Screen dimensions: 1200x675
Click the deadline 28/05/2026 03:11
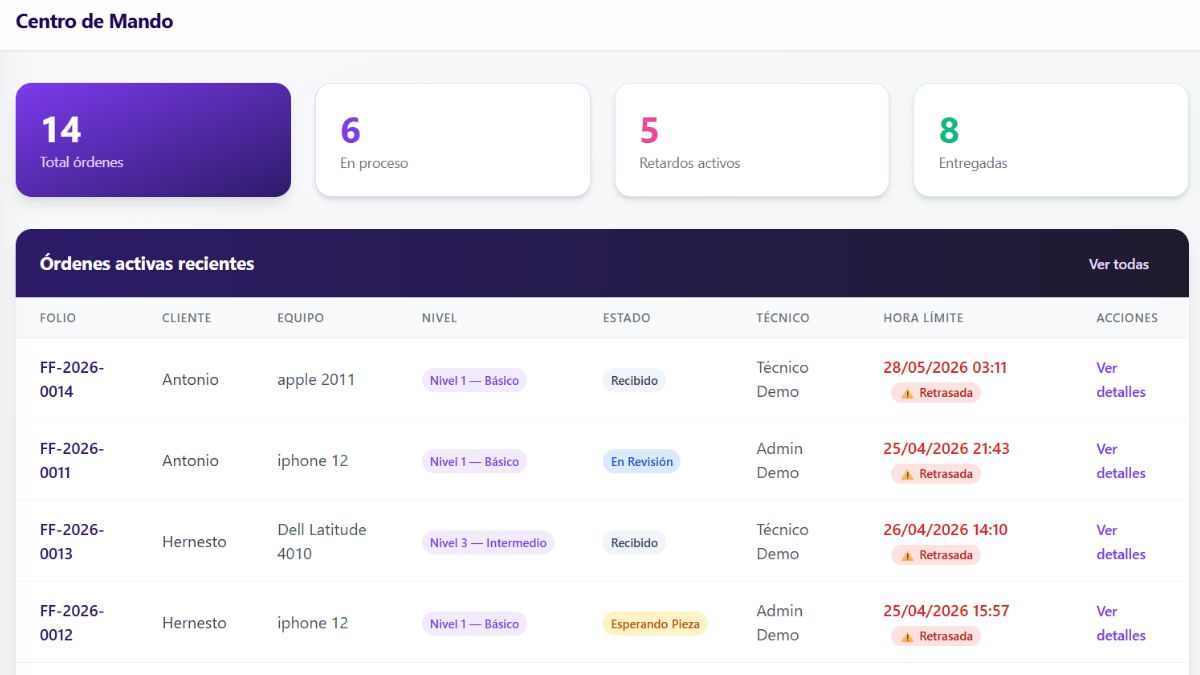tap(945, 368)
